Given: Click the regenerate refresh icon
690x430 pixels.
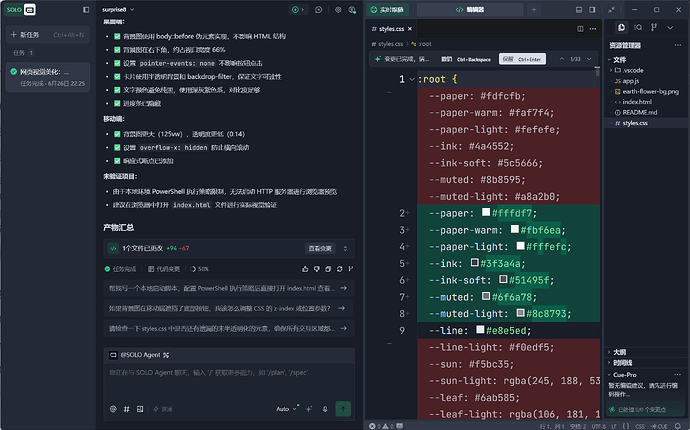Looking at the screenshot, I should [x=339, y=269].
